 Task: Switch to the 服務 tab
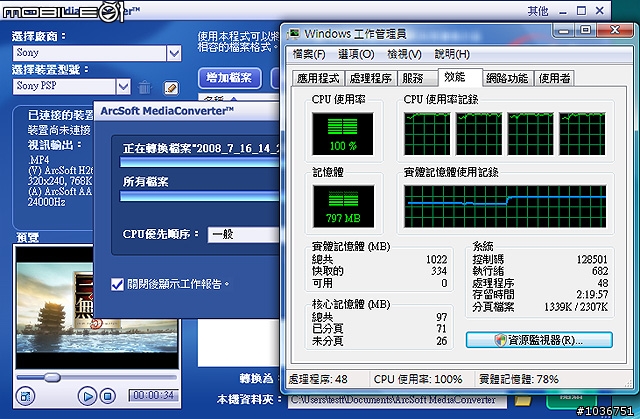tap(417, 78)
